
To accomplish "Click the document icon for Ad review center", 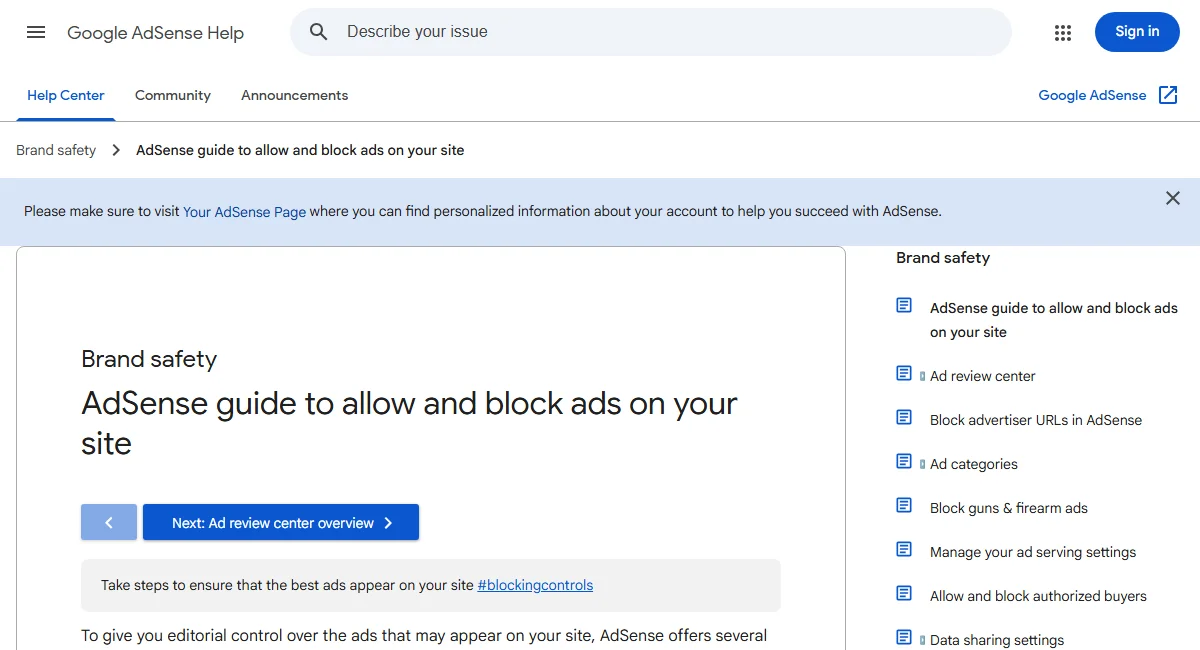I will coord(904,373).
